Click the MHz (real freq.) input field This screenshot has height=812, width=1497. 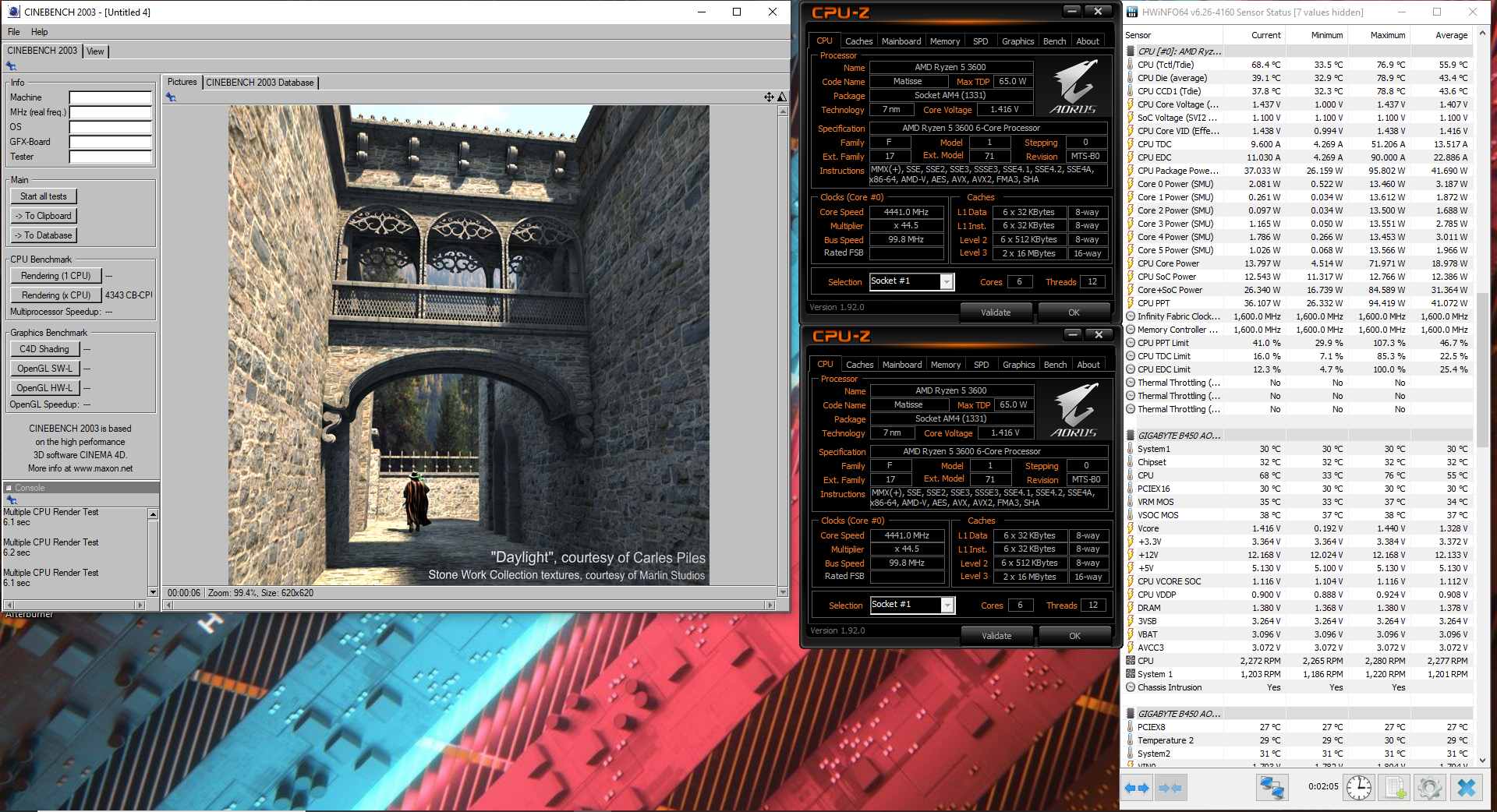(111, 112)
